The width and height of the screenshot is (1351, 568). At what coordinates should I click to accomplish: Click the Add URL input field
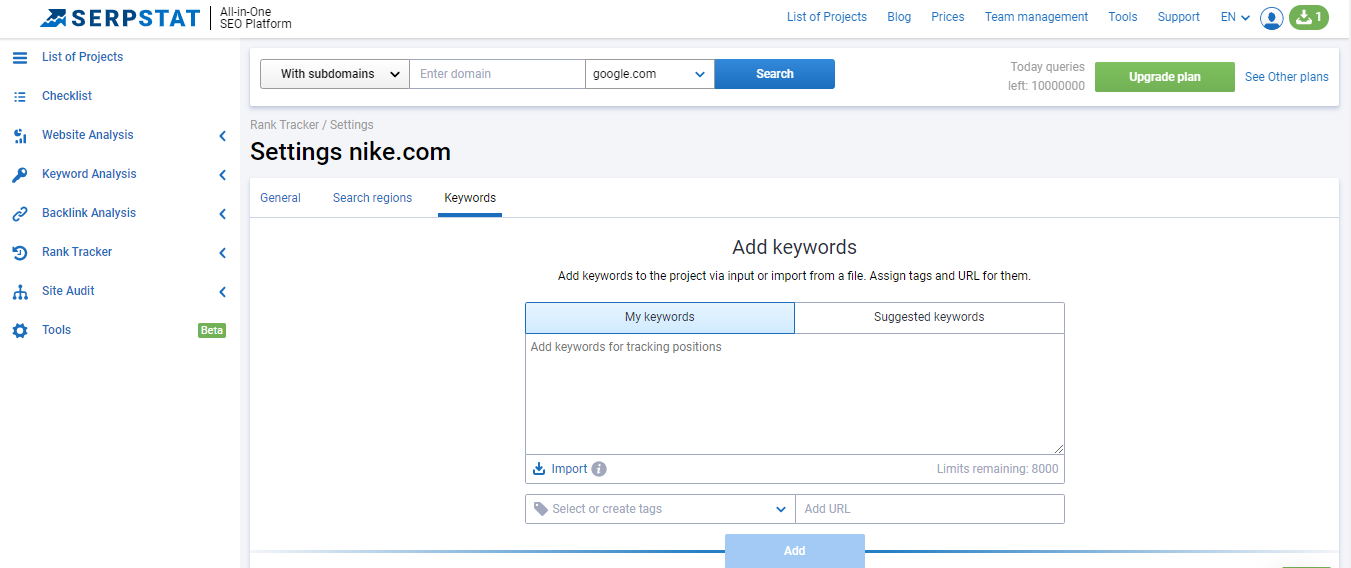[930, 509]
